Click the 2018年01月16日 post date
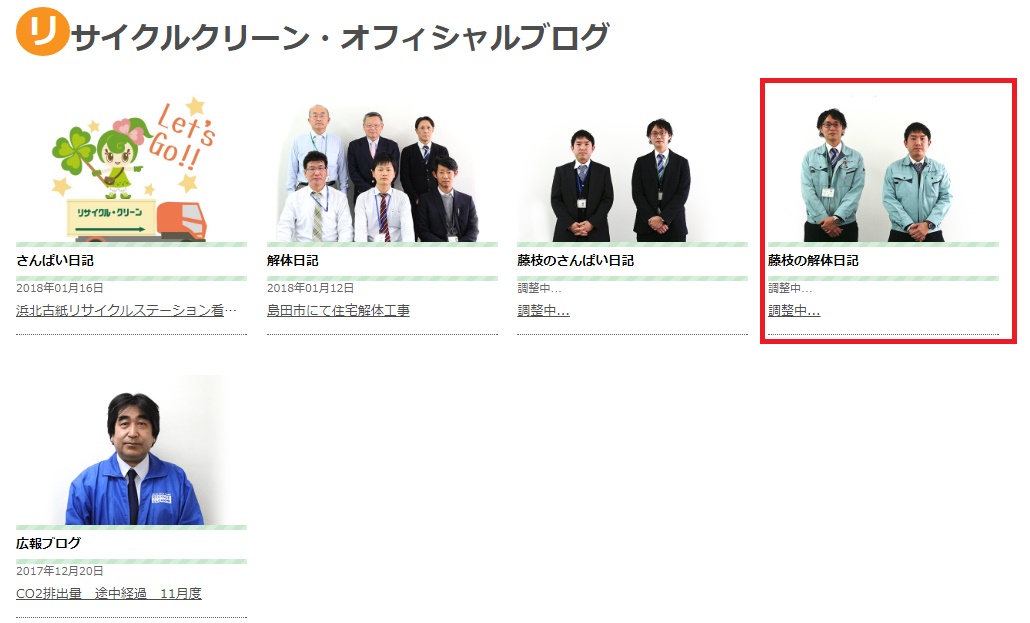Viewport: 1030px width, 623px height. click(x=60, y=288)
